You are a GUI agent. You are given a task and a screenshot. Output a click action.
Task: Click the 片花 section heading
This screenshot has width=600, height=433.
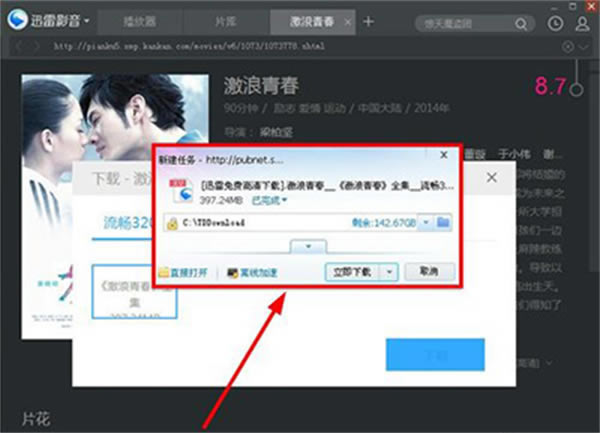pyautogui.click(x=36, y=419)
